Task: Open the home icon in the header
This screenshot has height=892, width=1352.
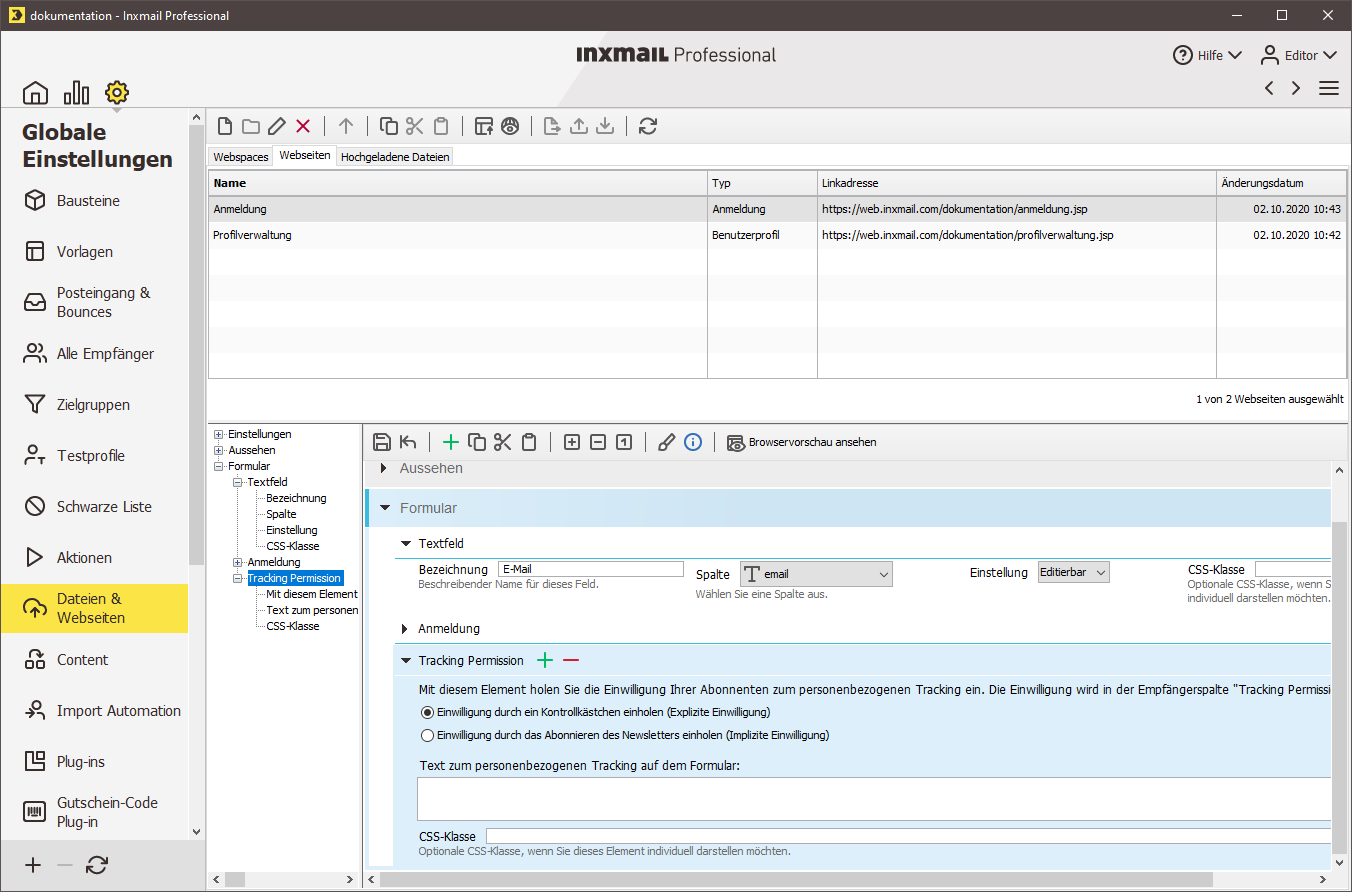Action: click(x=35, y=93)
